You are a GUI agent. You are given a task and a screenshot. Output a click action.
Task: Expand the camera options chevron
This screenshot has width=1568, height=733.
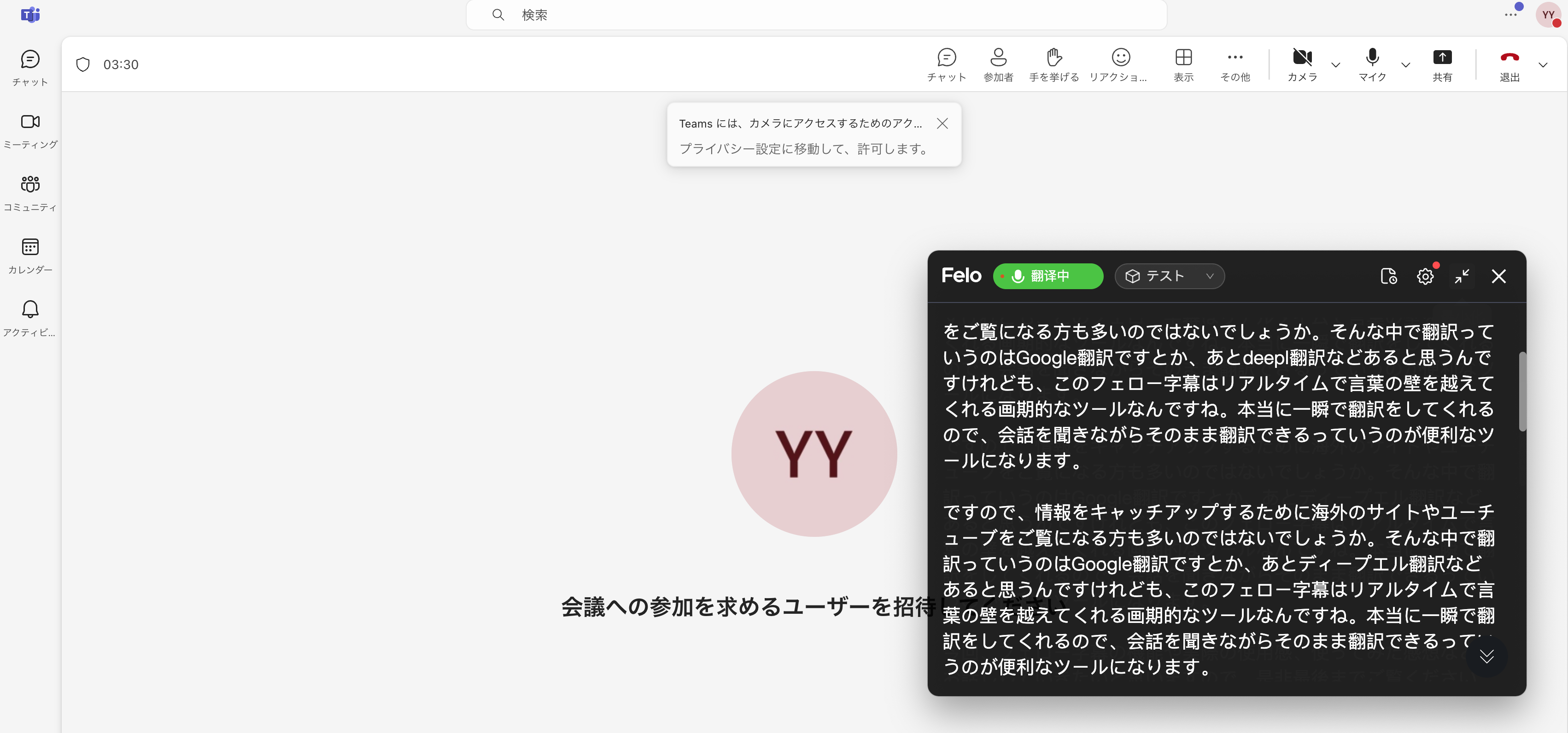(1335, 65)
